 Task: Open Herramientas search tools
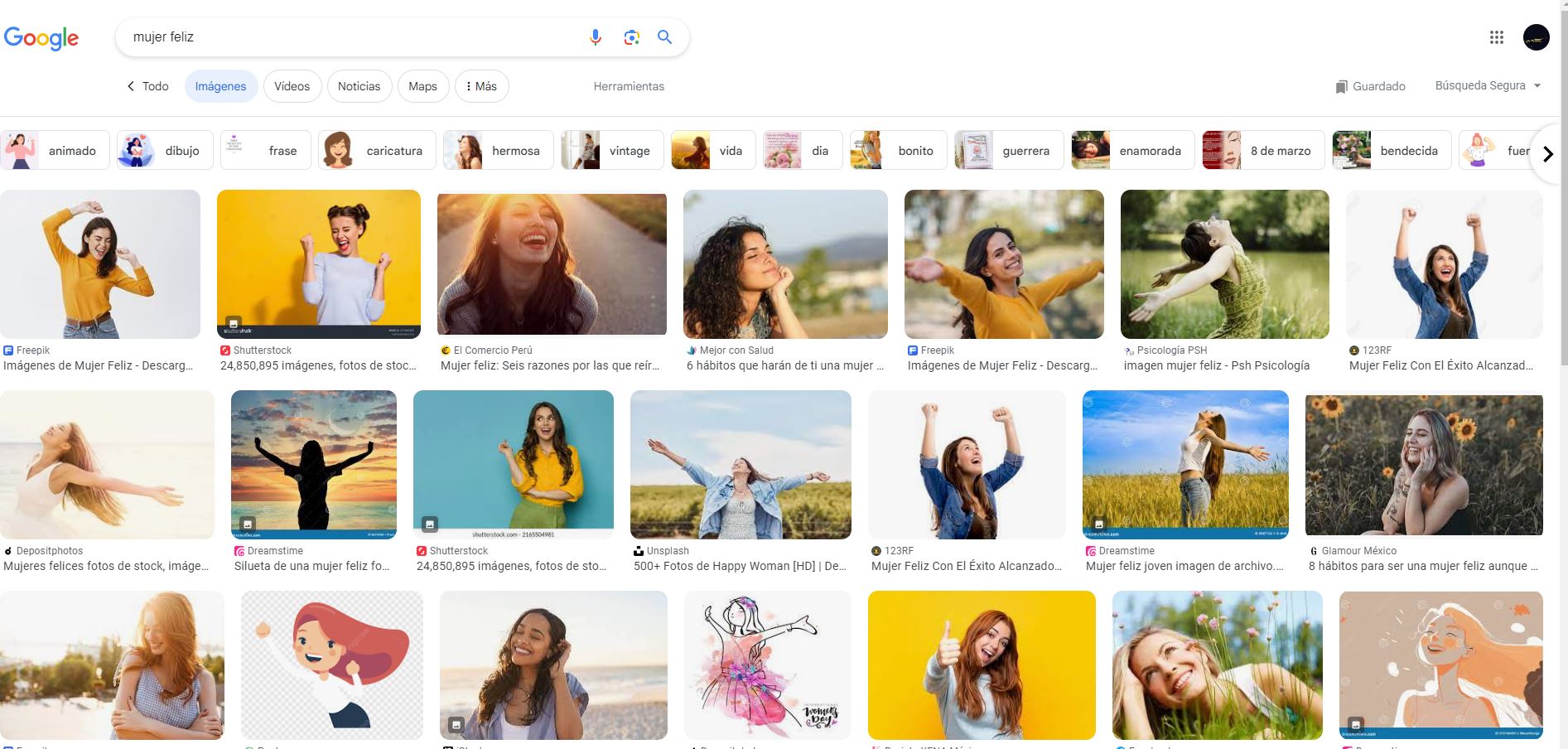(629, 86)
